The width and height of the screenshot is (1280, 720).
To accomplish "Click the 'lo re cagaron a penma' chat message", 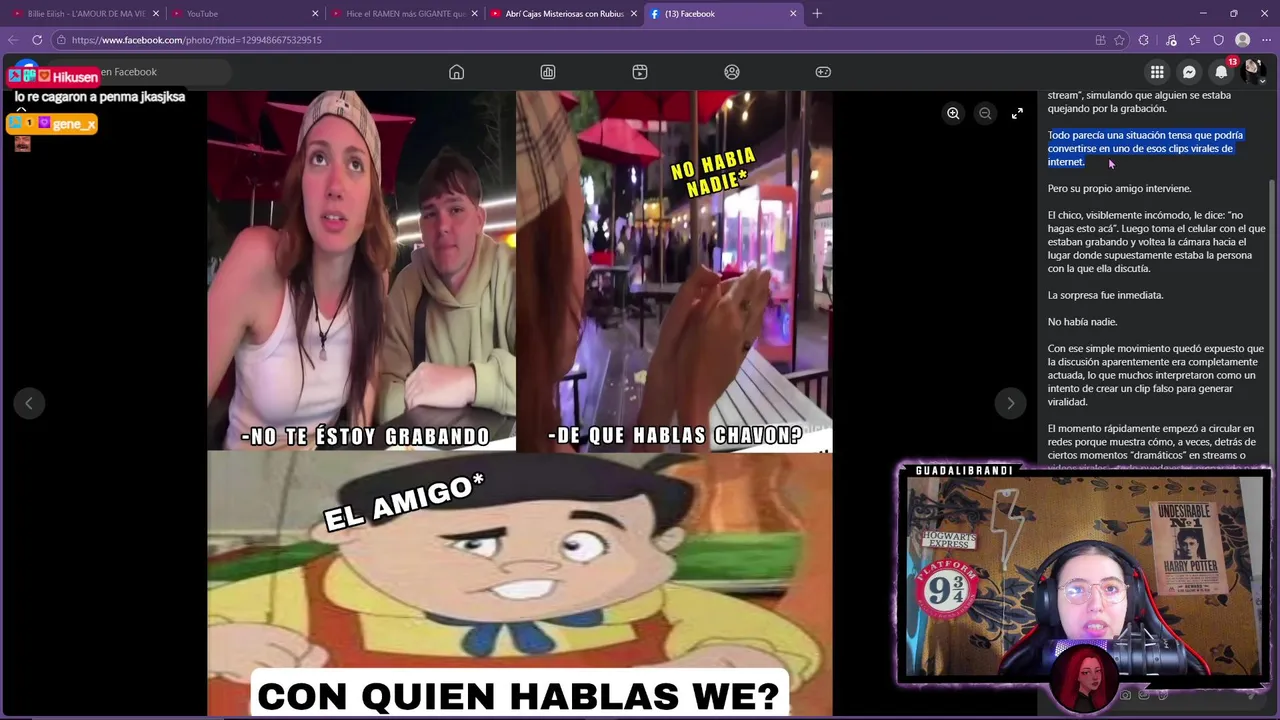I will coord(100,97).
